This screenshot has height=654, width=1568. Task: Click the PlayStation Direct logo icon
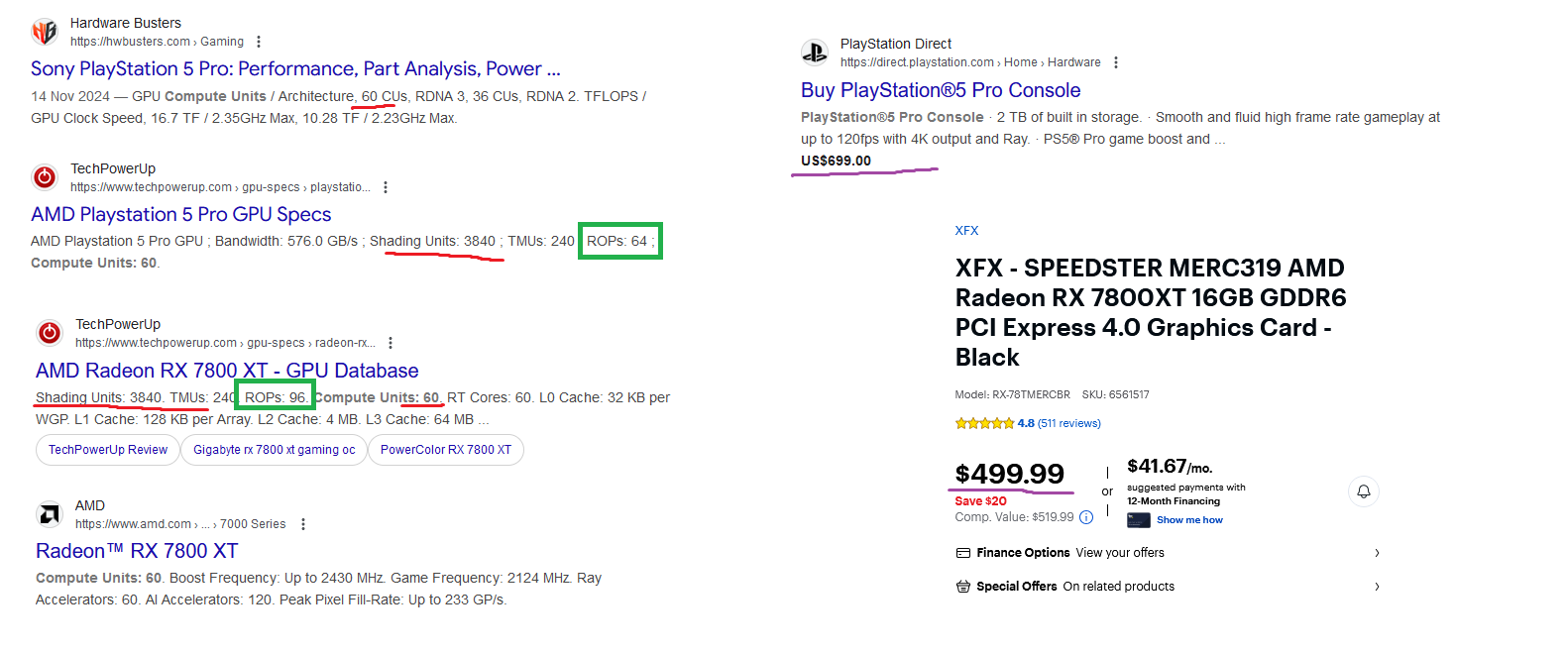815,53
